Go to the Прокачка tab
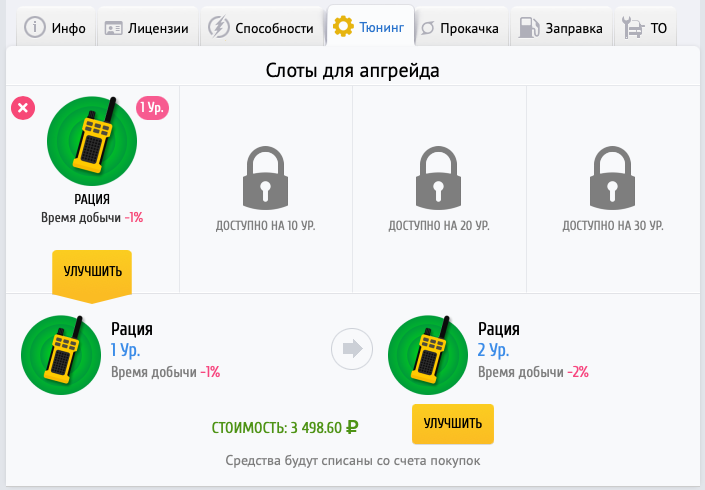Screen dimensions: 705x490 (x=461, y=28)
